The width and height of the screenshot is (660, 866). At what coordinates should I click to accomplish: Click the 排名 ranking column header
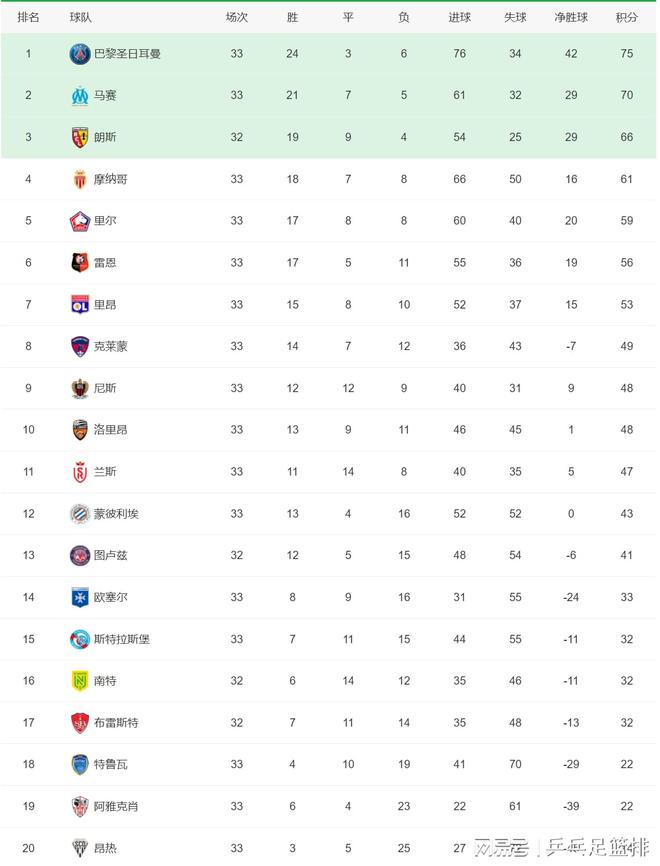(29, 18)
